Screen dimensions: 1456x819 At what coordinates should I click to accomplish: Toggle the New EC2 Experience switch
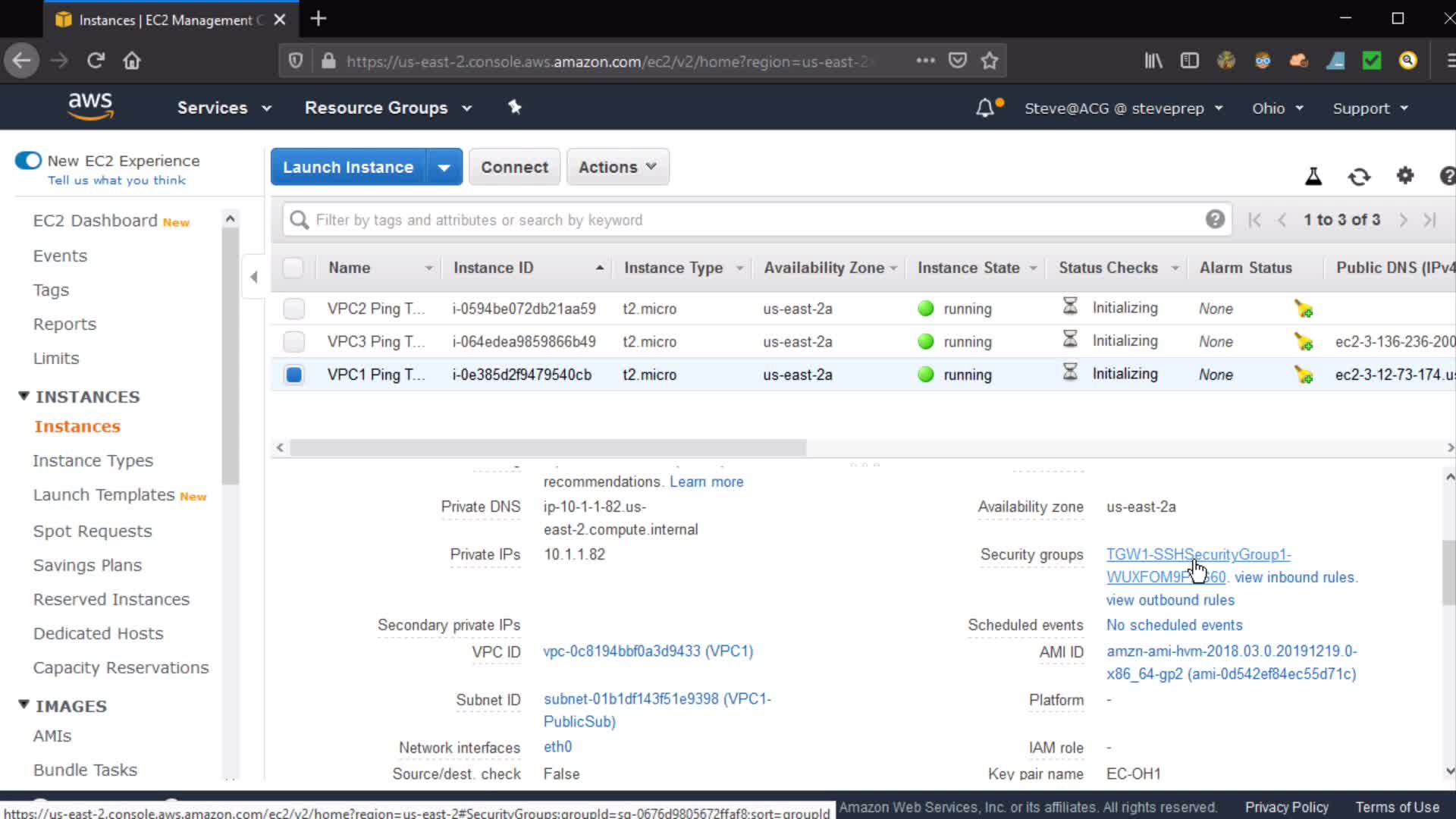pos(29,161)
